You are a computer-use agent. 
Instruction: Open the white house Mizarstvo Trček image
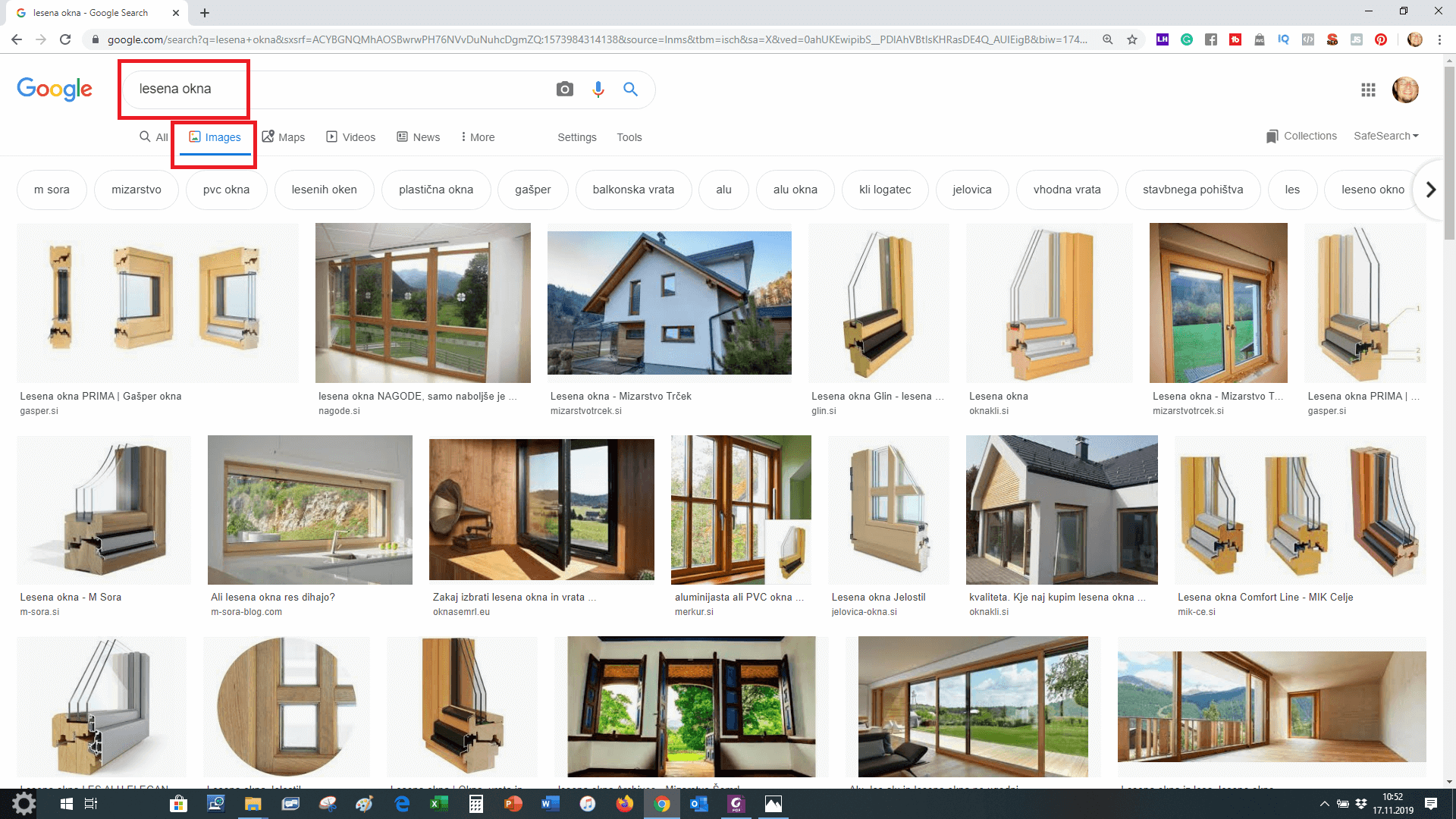pyautogui.click(x=669, y=303)
